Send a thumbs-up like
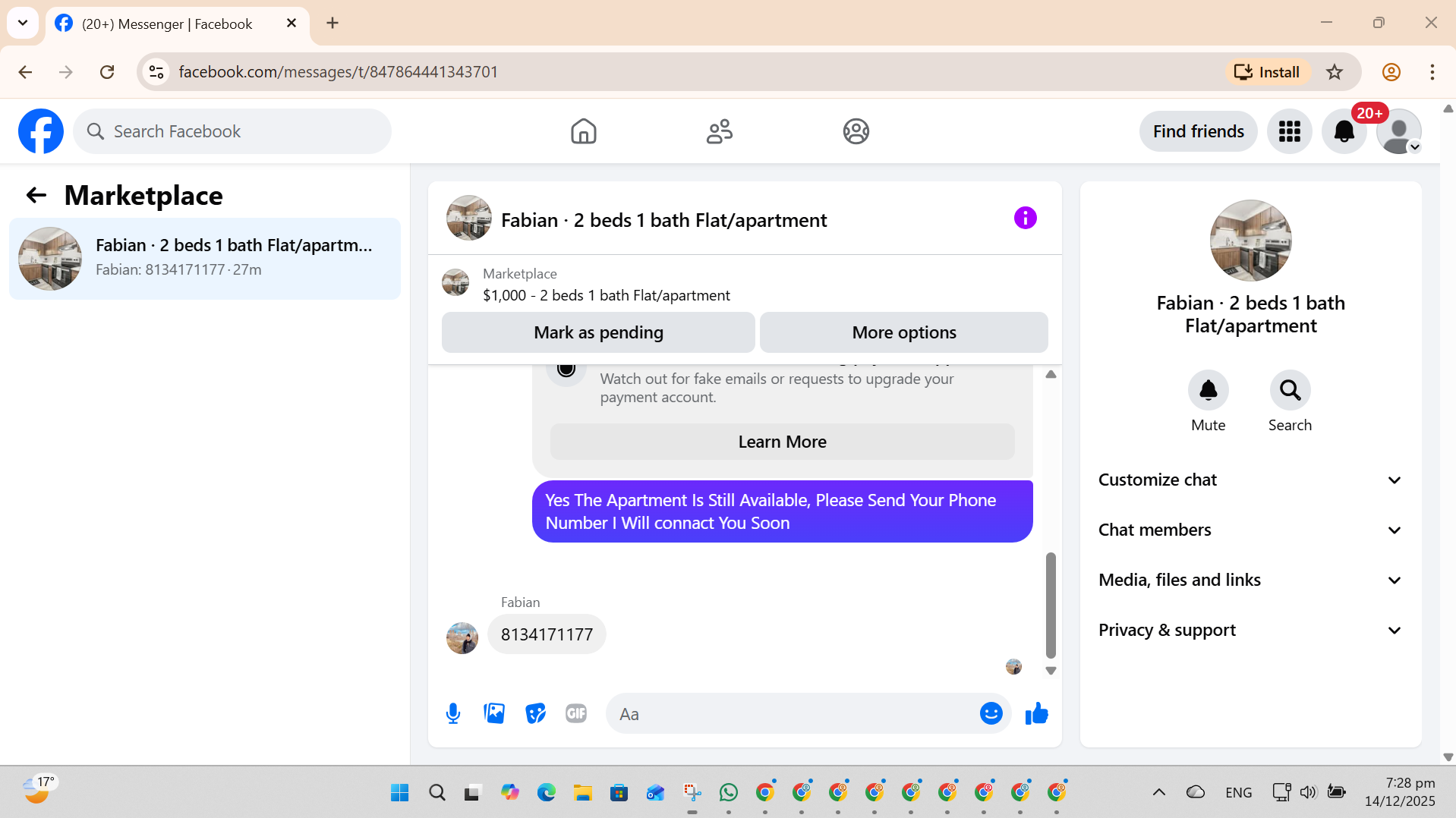The height and width of the screenshot is (818, 1456). [x=1036, y=713]
